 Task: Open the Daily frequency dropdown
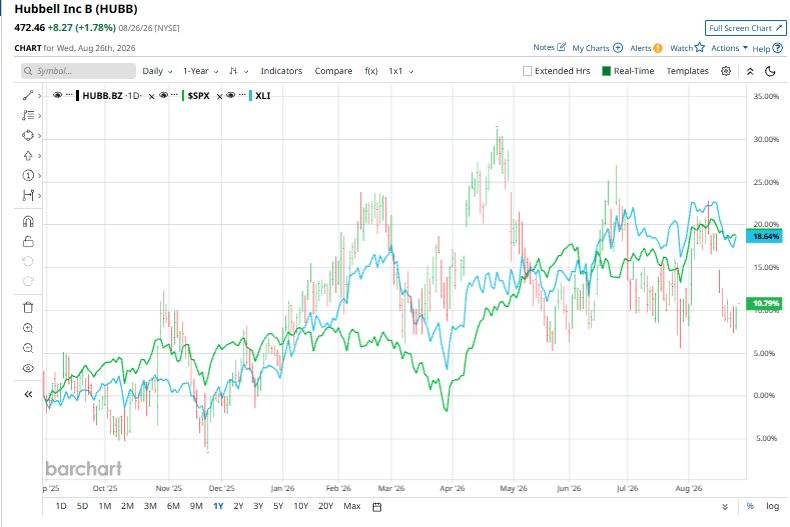pyautogui.click(x=157, y=71)
